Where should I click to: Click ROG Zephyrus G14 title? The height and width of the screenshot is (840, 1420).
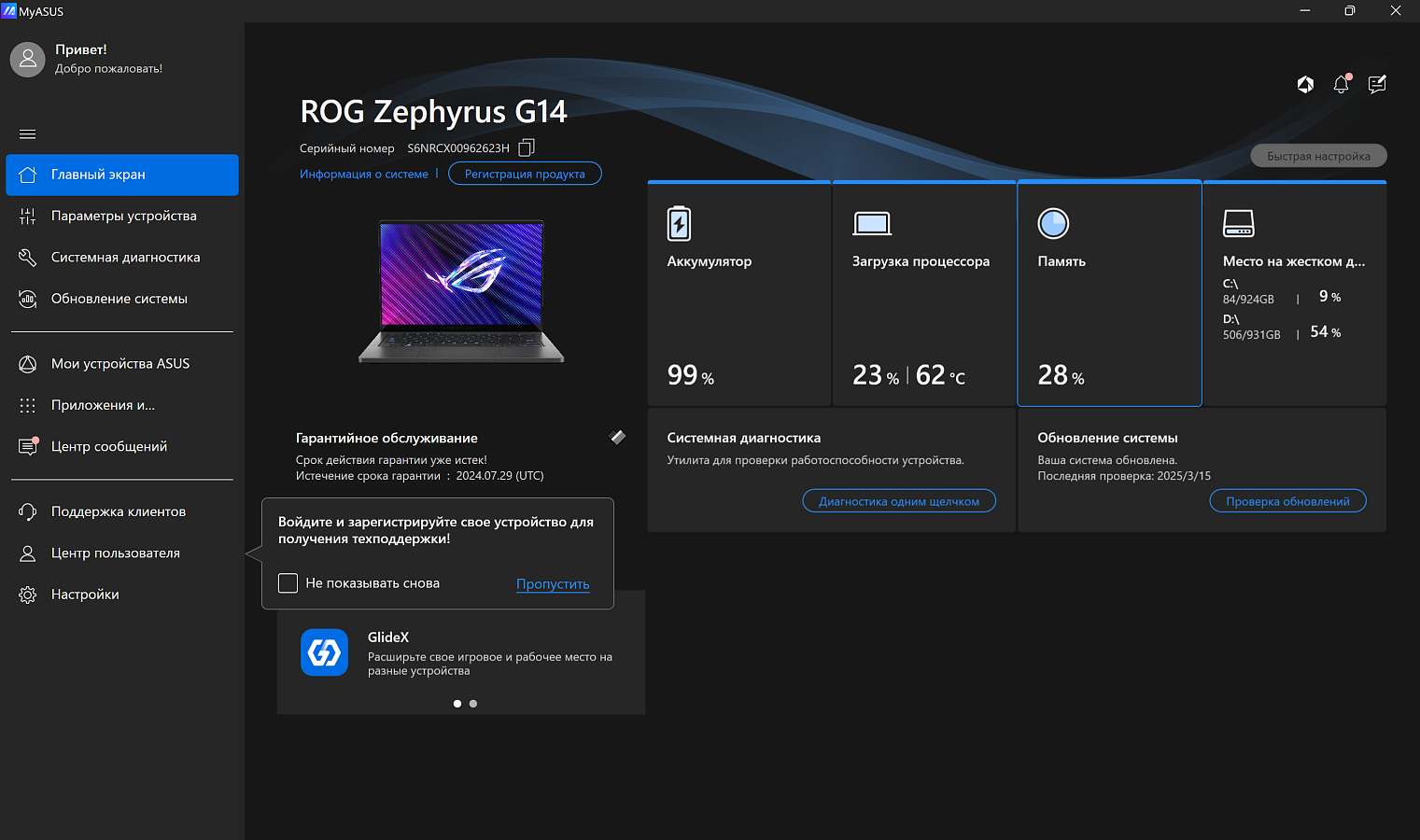coord(433,112)
